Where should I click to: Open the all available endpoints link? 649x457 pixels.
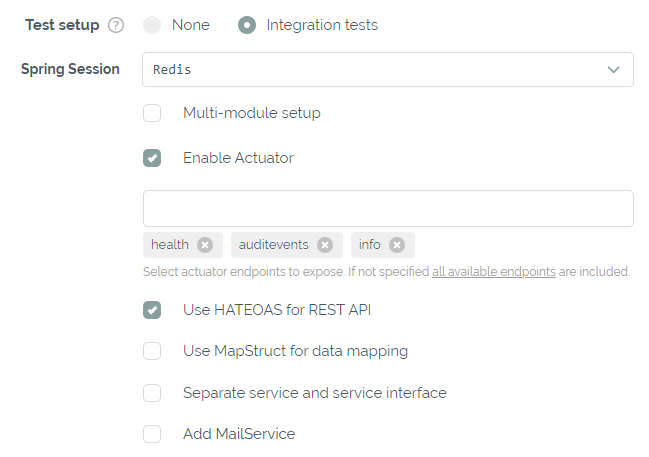[493, 272]
